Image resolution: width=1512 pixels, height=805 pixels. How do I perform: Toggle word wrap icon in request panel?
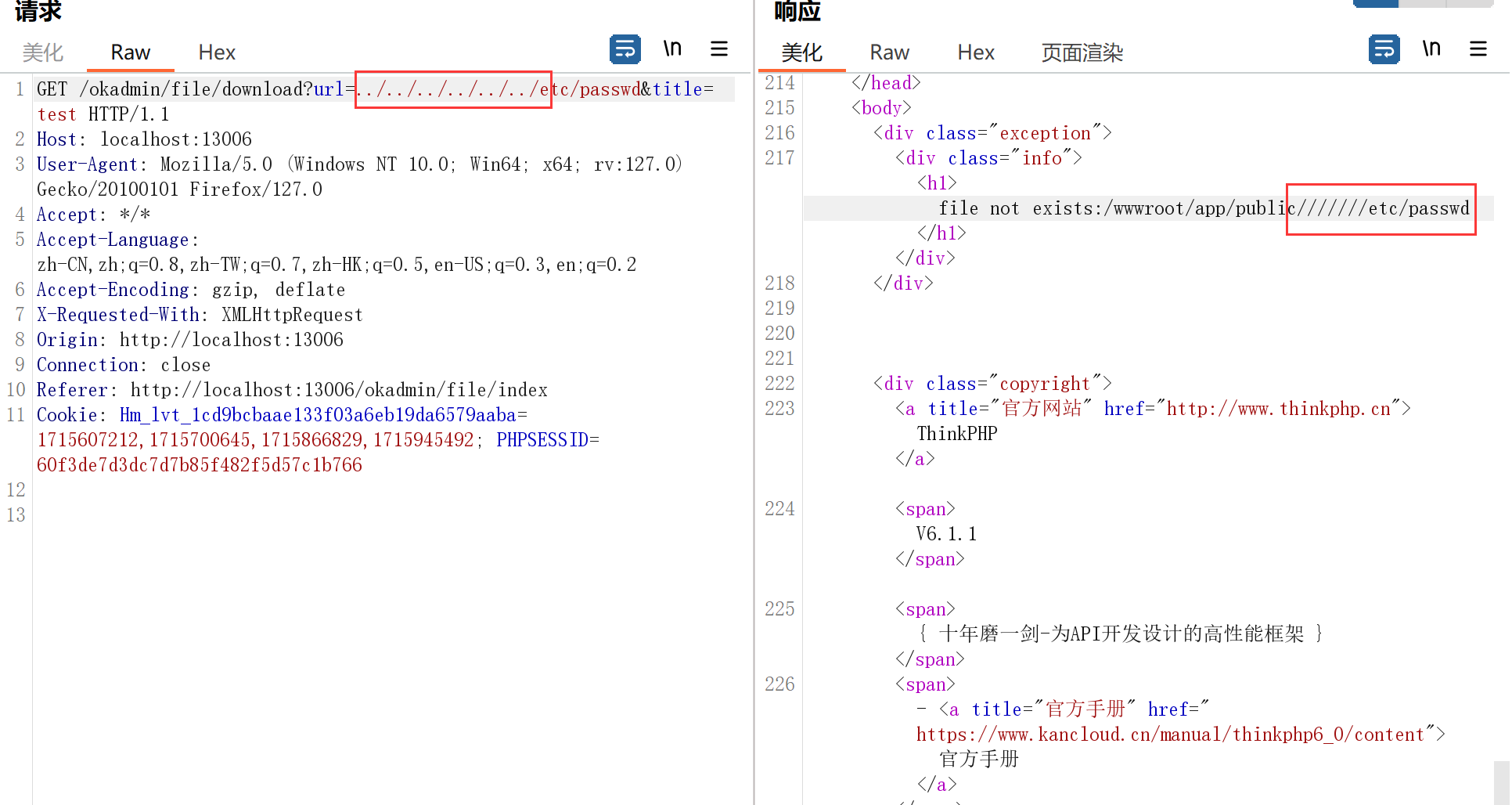tap(625, 49)
